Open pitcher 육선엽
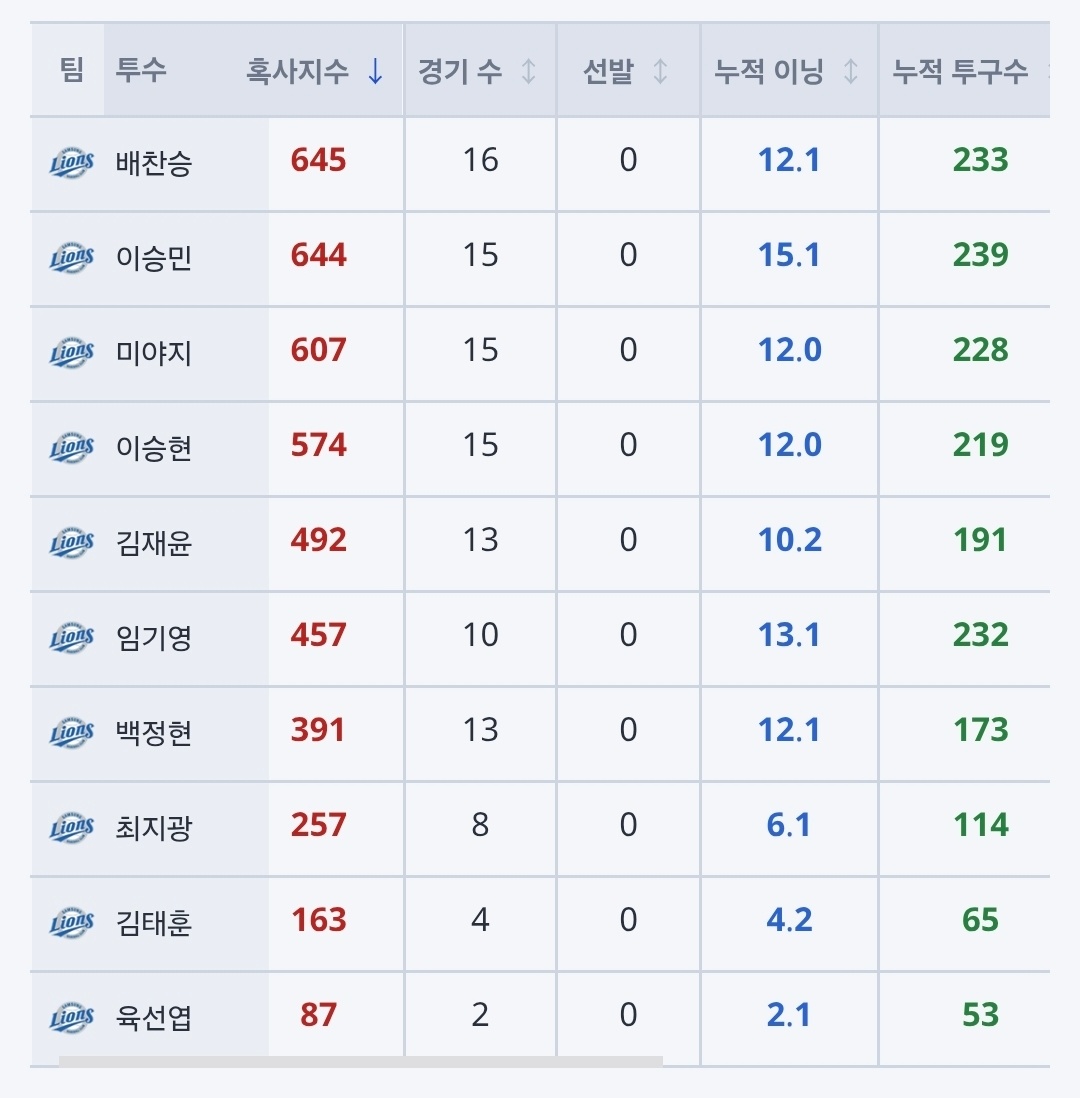 pos(154,1017)
